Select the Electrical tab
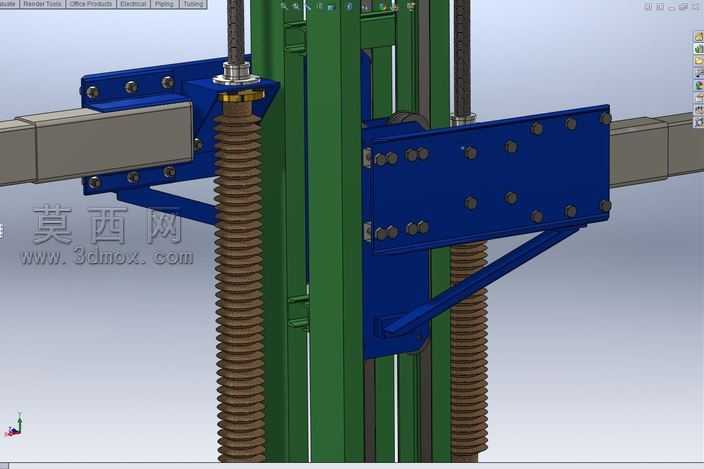The height and width of the screenshot is (469, 704). click(x=133, y=4)
